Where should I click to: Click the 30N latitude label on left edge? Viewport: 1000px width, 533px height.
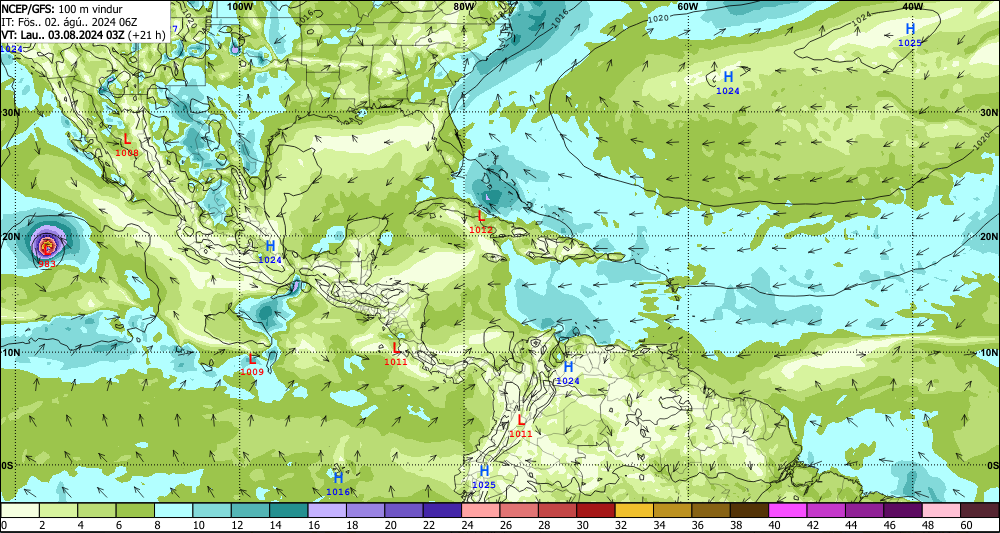pyautogui.click(x=10, y=112)
